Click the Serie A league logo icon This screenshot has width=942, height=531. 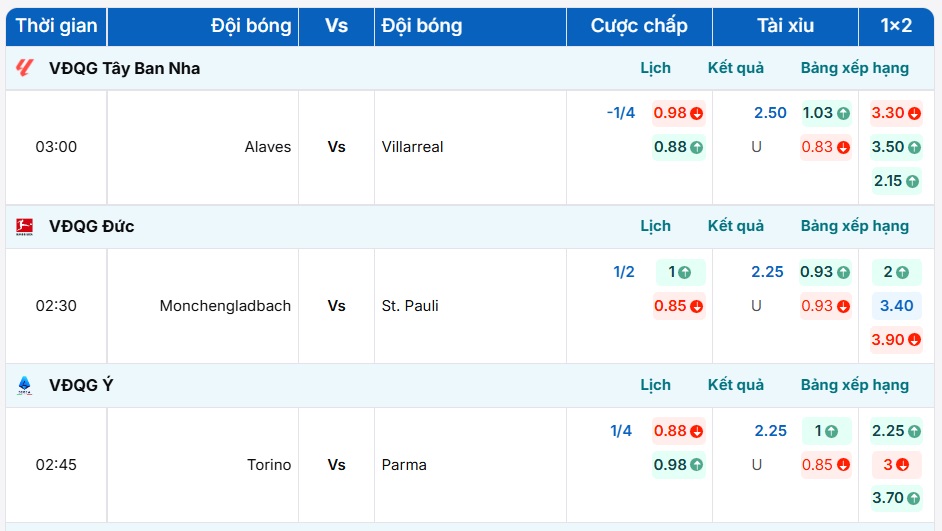[25, 385]
